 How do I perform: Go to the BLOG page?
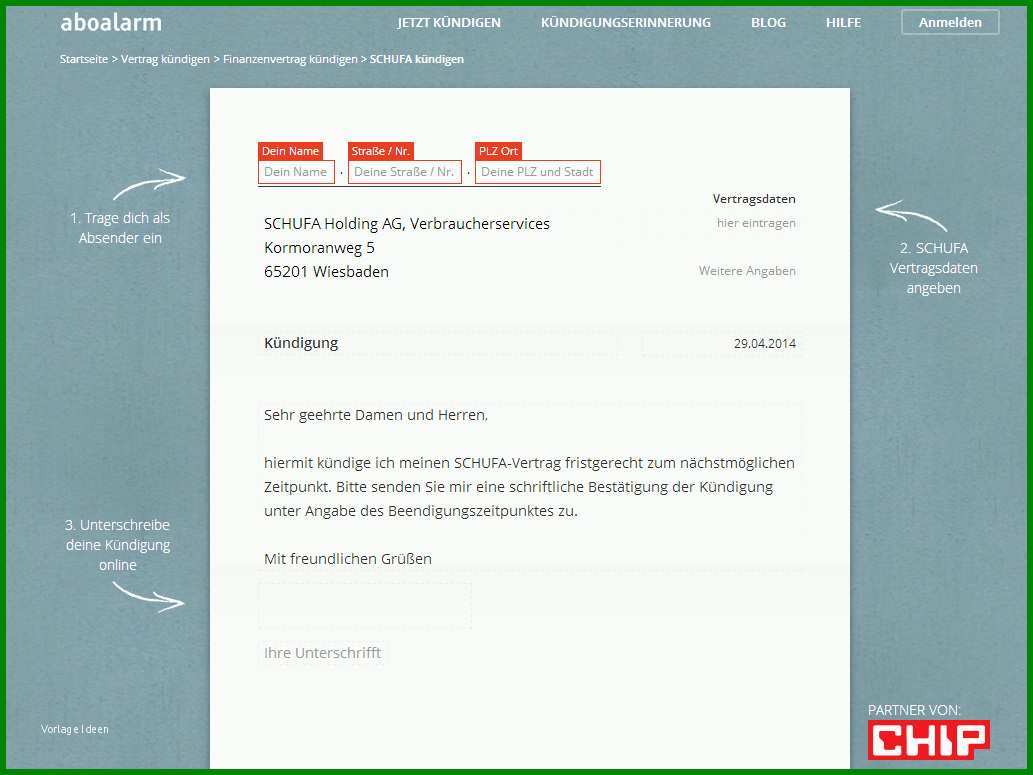point(768,22)
